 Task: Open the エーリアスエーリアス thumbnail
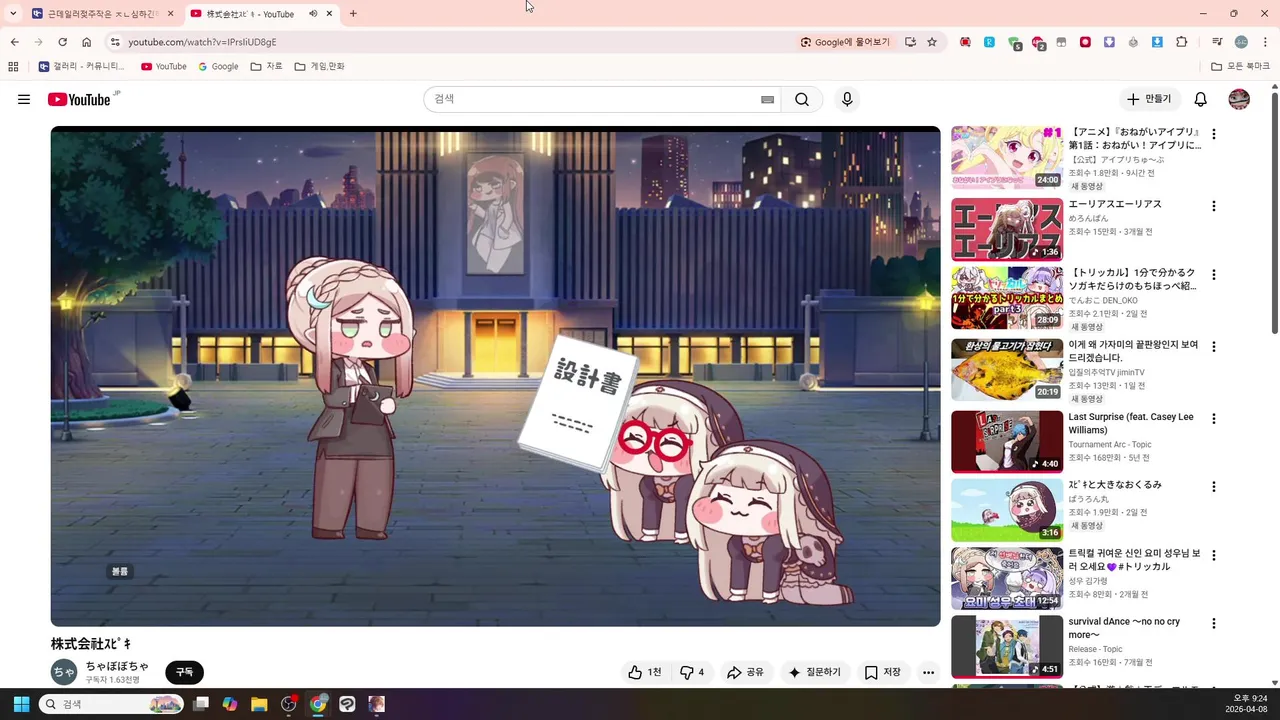[x=1007, y=229]
